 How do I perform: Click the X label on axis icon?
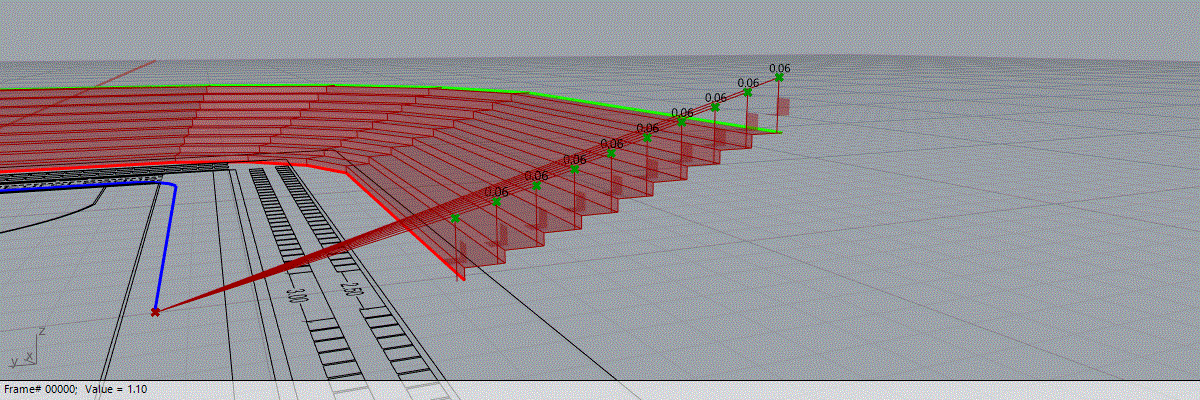click(30, 356)
